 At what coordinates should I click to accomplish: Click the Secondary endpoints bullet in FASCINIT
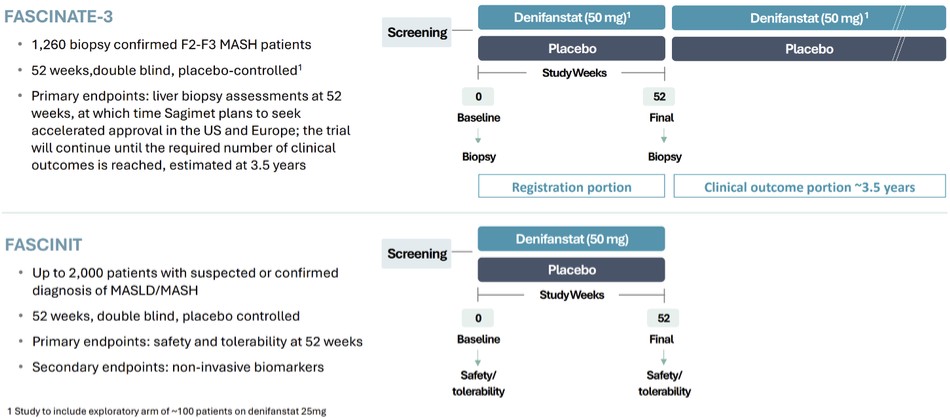[x=174, y=367]
